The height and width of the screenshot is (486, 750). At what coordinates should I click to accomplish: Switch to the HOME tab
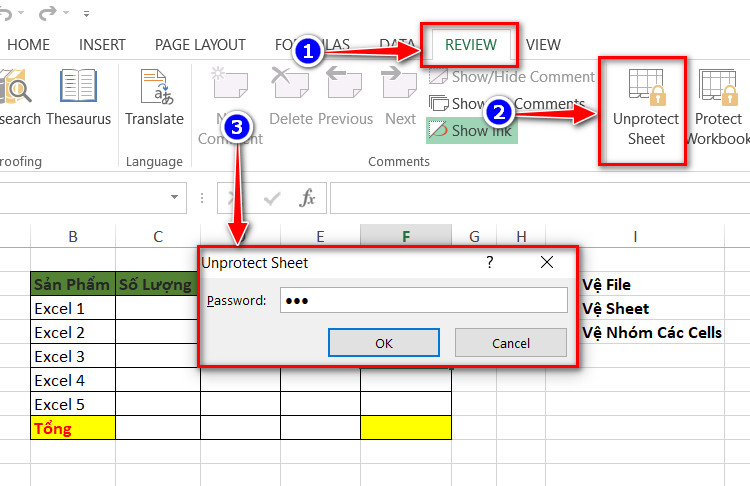tap(28, 44)
